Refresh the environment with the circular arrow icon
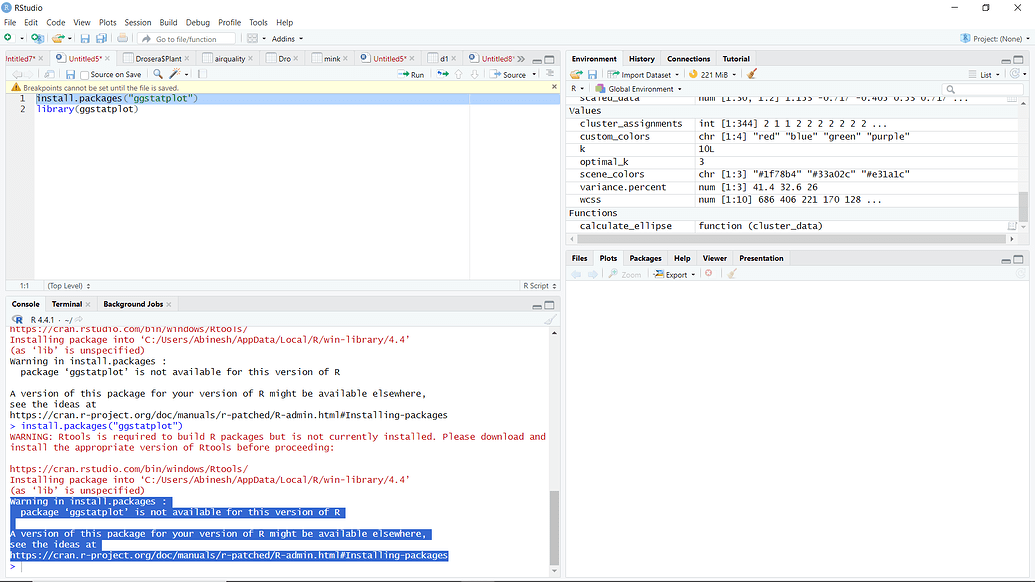This screenshot has height=582, width=1035. point(1014,74)
